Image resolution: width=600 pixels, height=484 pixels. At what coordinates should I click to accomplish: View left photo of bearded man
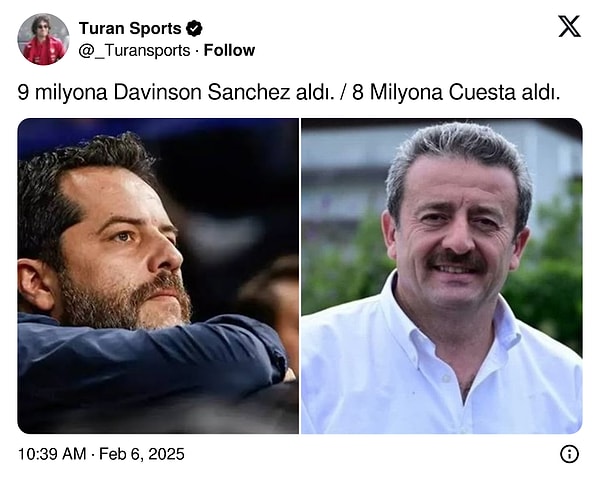tap(158, 276)
